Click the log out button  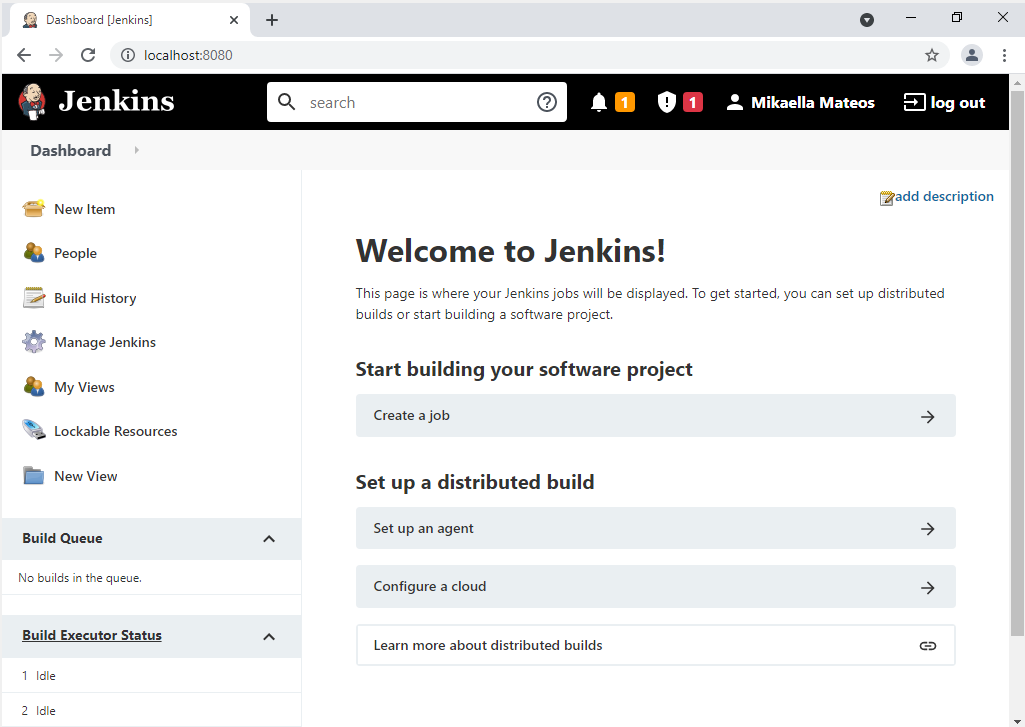944,103
